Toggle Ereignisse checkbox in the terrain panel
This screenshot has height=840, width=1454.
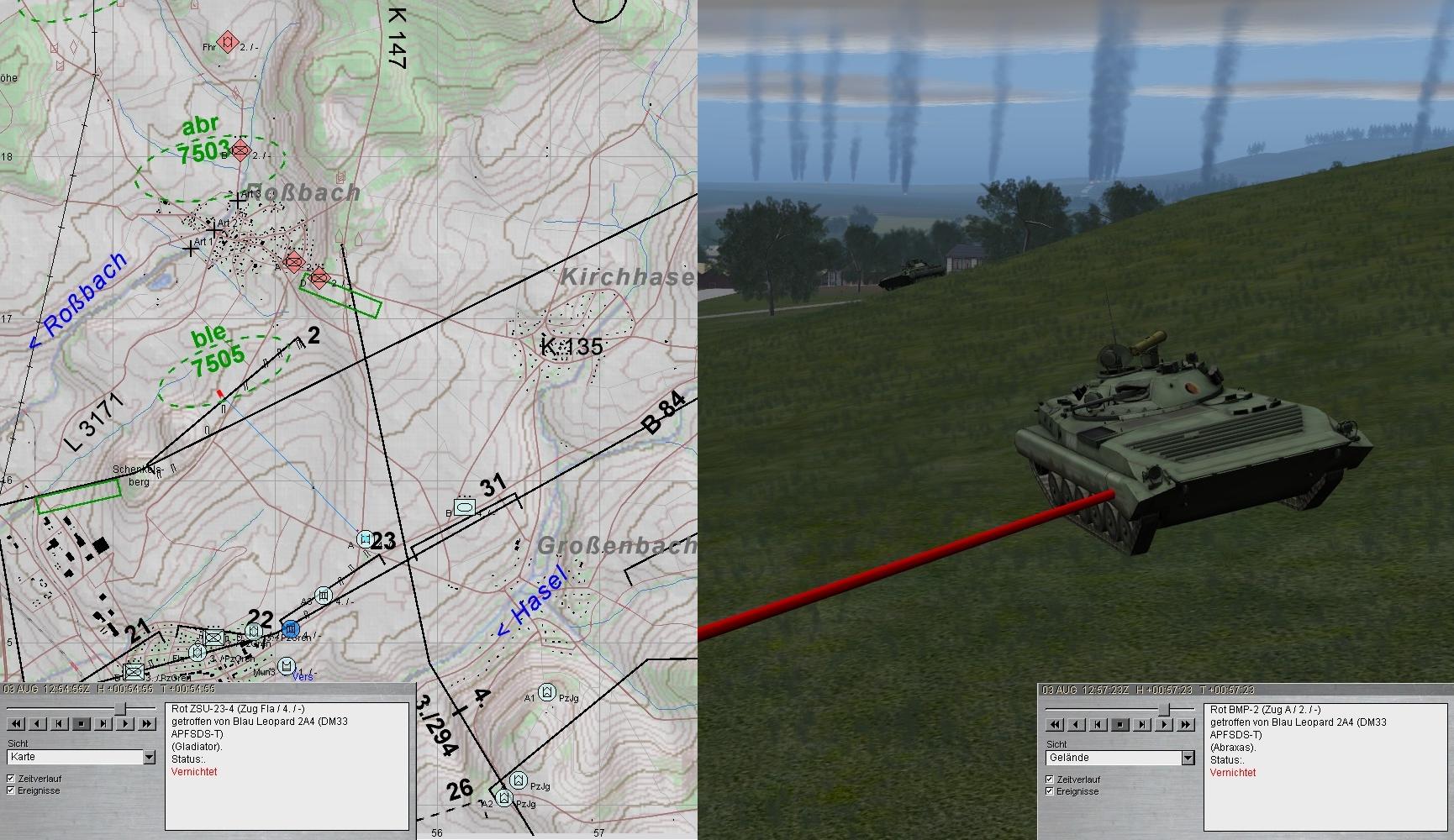1050,791
